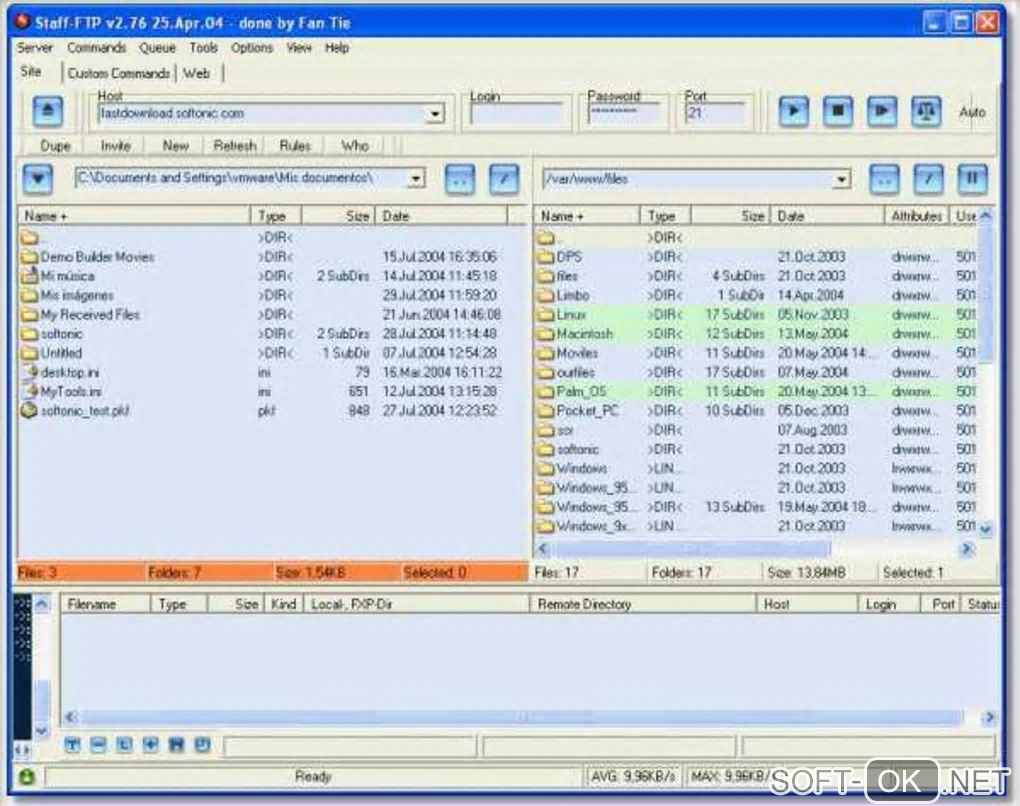Switch to the Custom Commands tab

click(x=118, y=74)
